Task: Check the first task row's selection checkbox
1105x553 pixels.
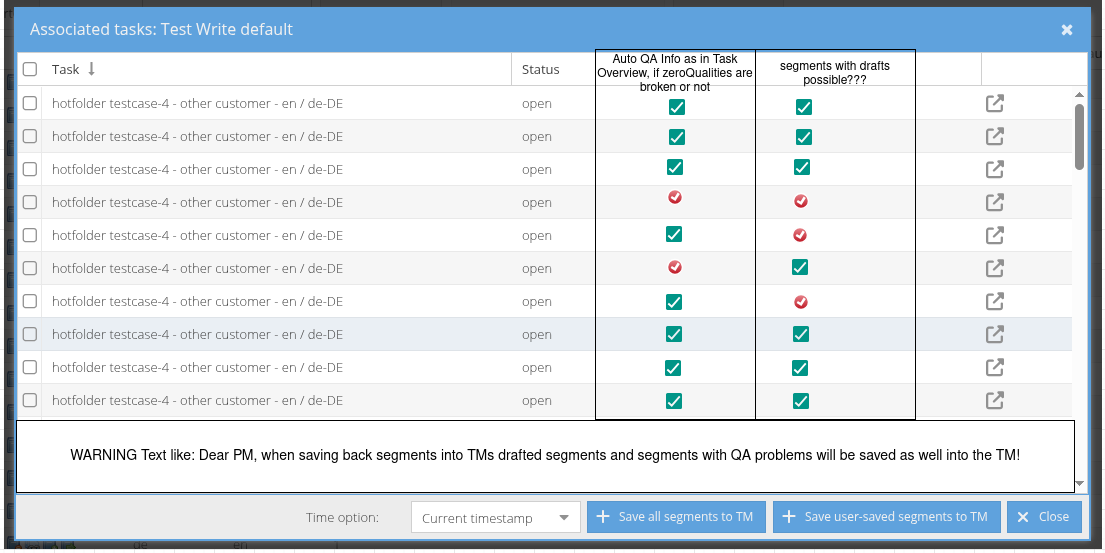Action: 30,104
